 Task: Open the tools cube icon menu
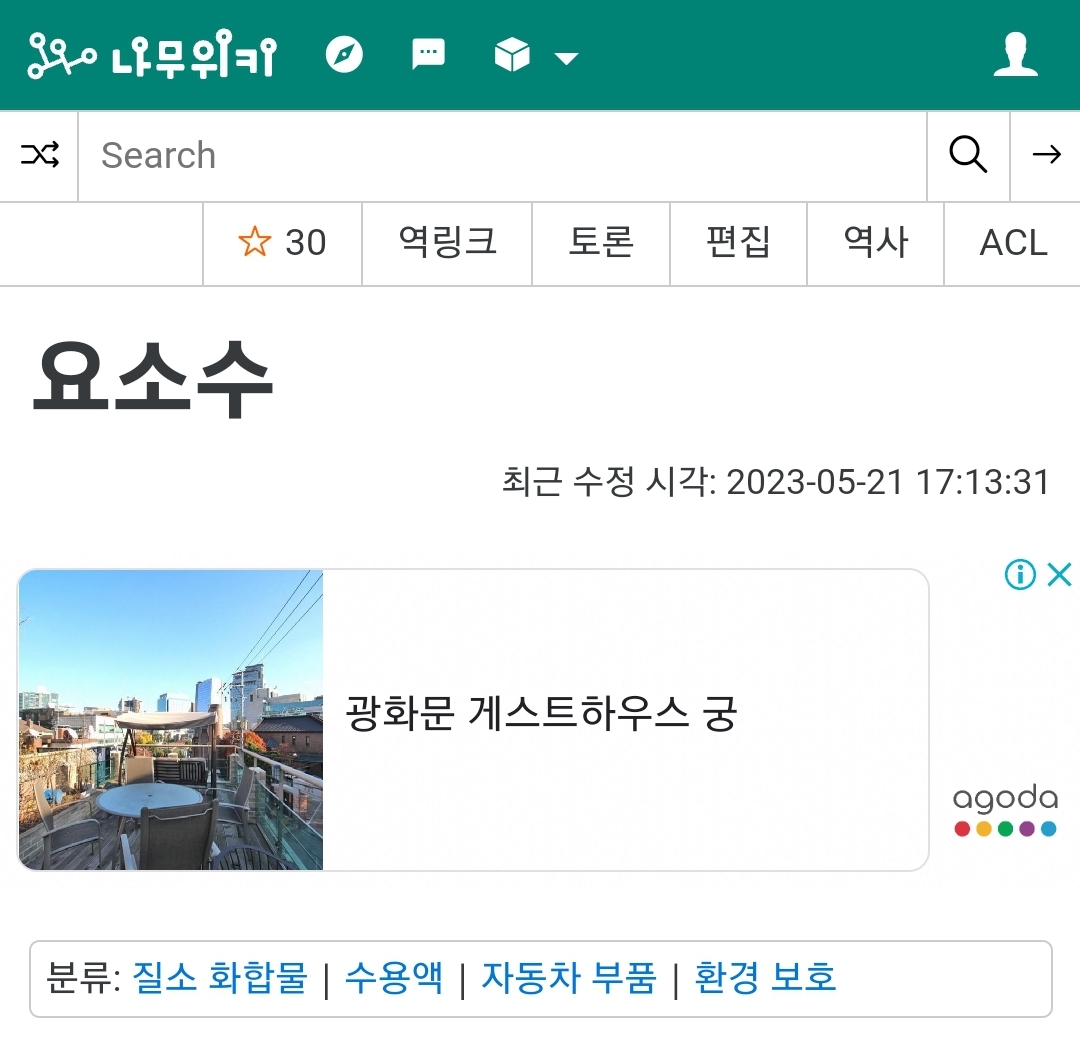pos(512,54)
